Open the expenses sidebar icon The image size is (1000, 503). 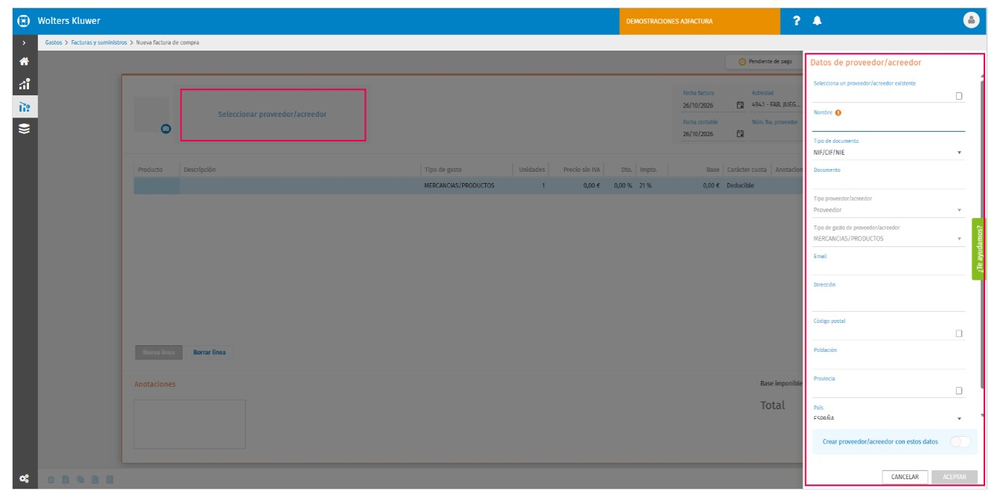[x=24, y=106]
